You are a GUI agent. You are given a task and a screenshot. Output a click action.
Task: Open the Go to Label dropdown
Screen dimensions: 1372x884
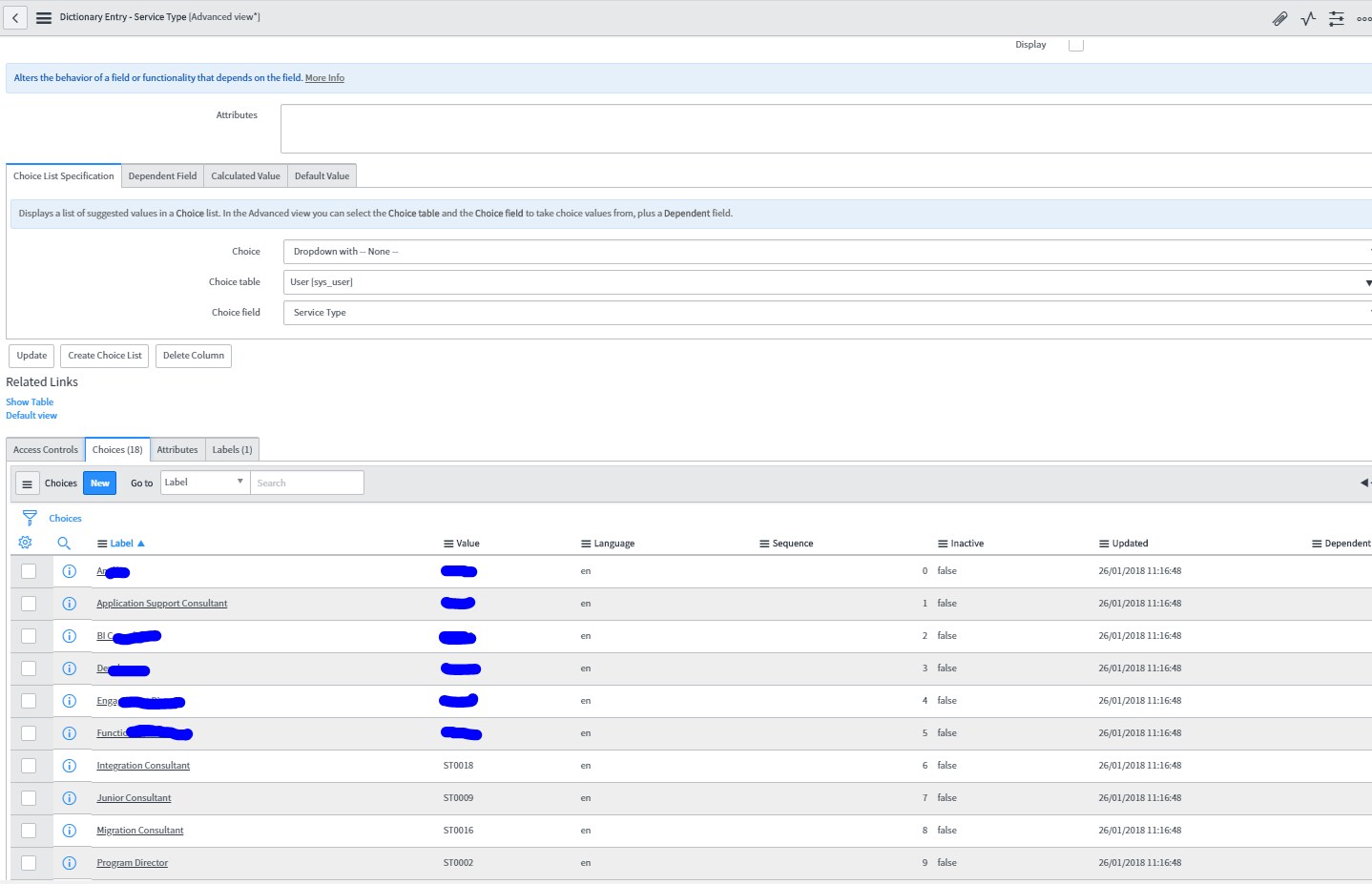coord(205,483)
